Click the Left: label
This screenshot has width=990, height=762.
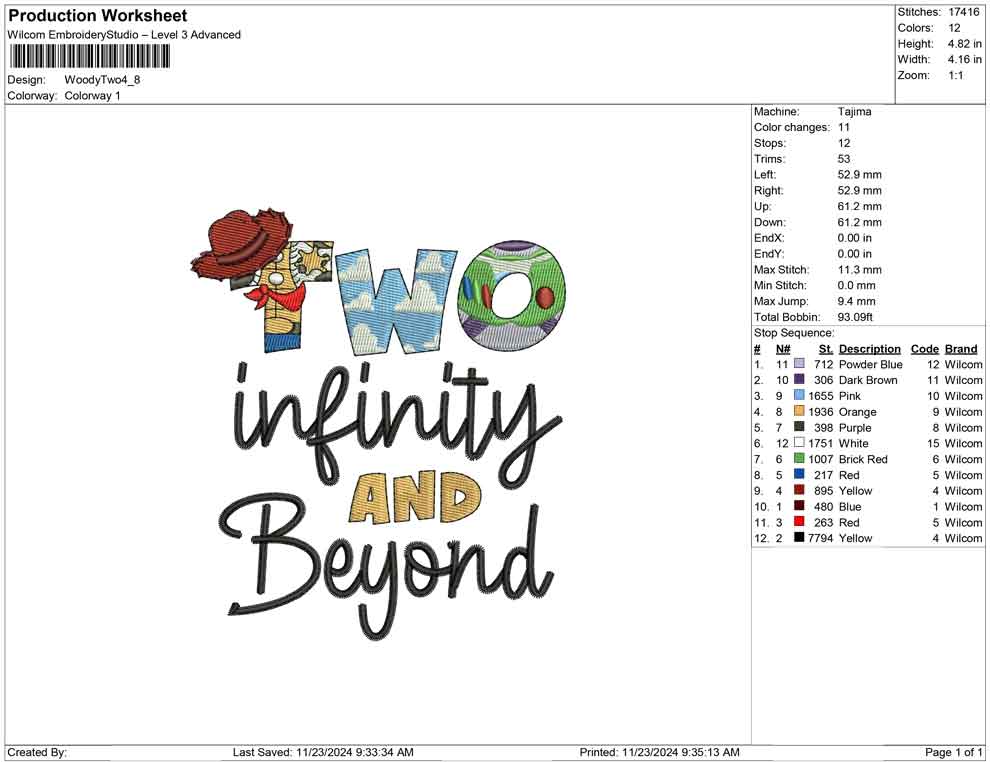765,174
